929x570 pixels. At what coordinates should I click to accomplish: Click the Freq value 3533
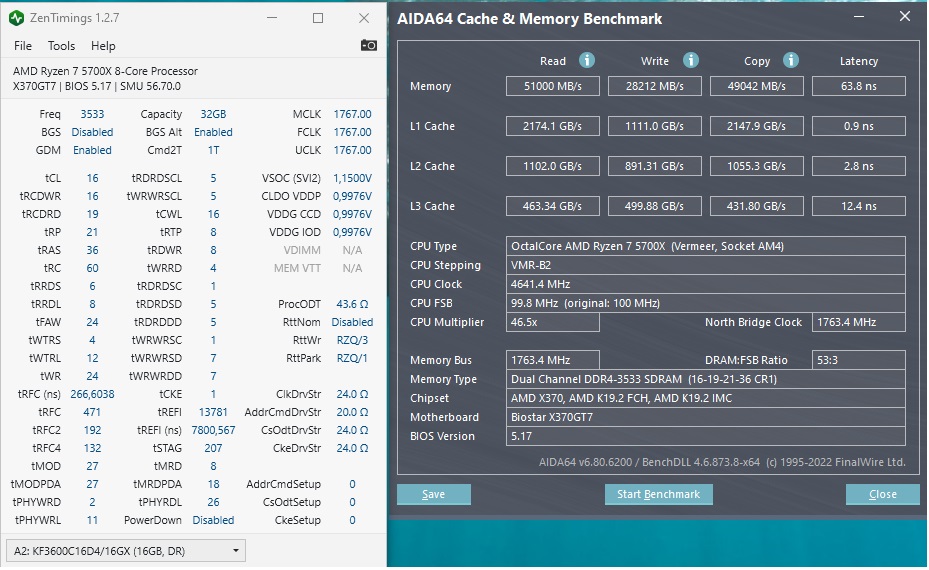tap(92, 114)
